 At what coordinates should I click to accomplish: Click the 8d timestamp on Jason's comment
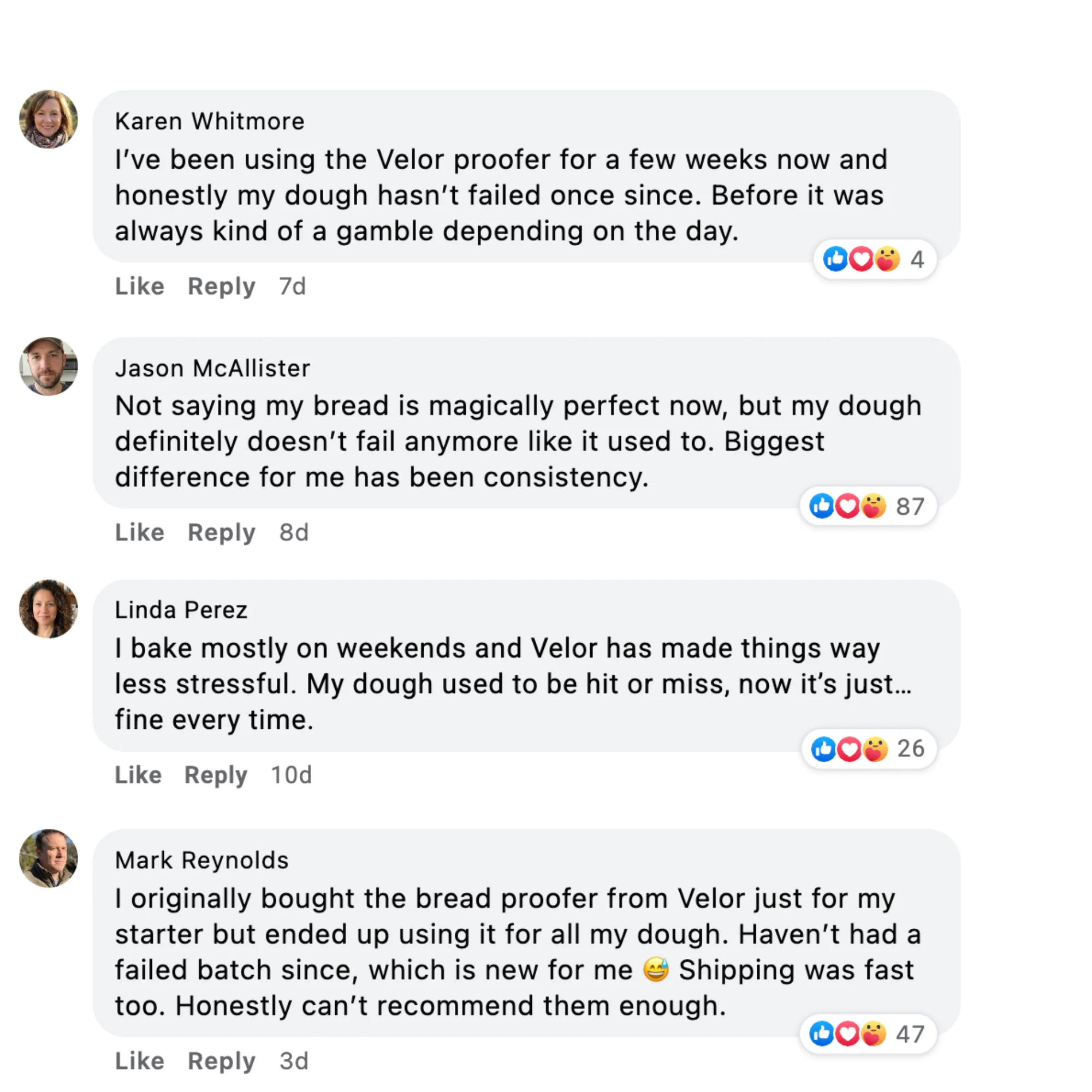(294, 532)
